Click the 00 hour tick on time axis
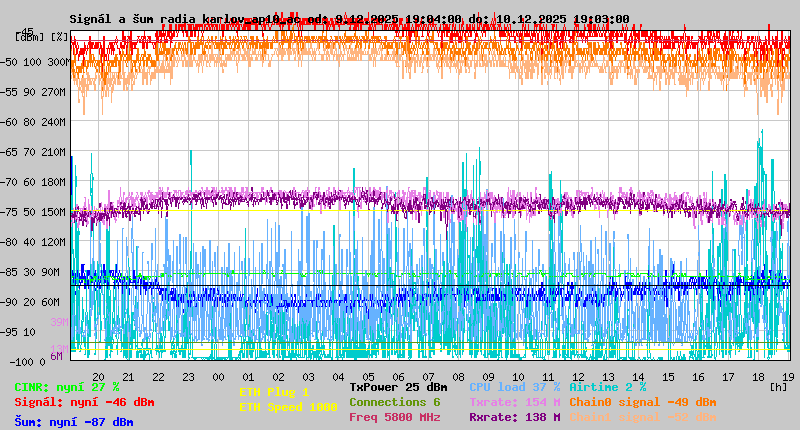 pos(219,376)
